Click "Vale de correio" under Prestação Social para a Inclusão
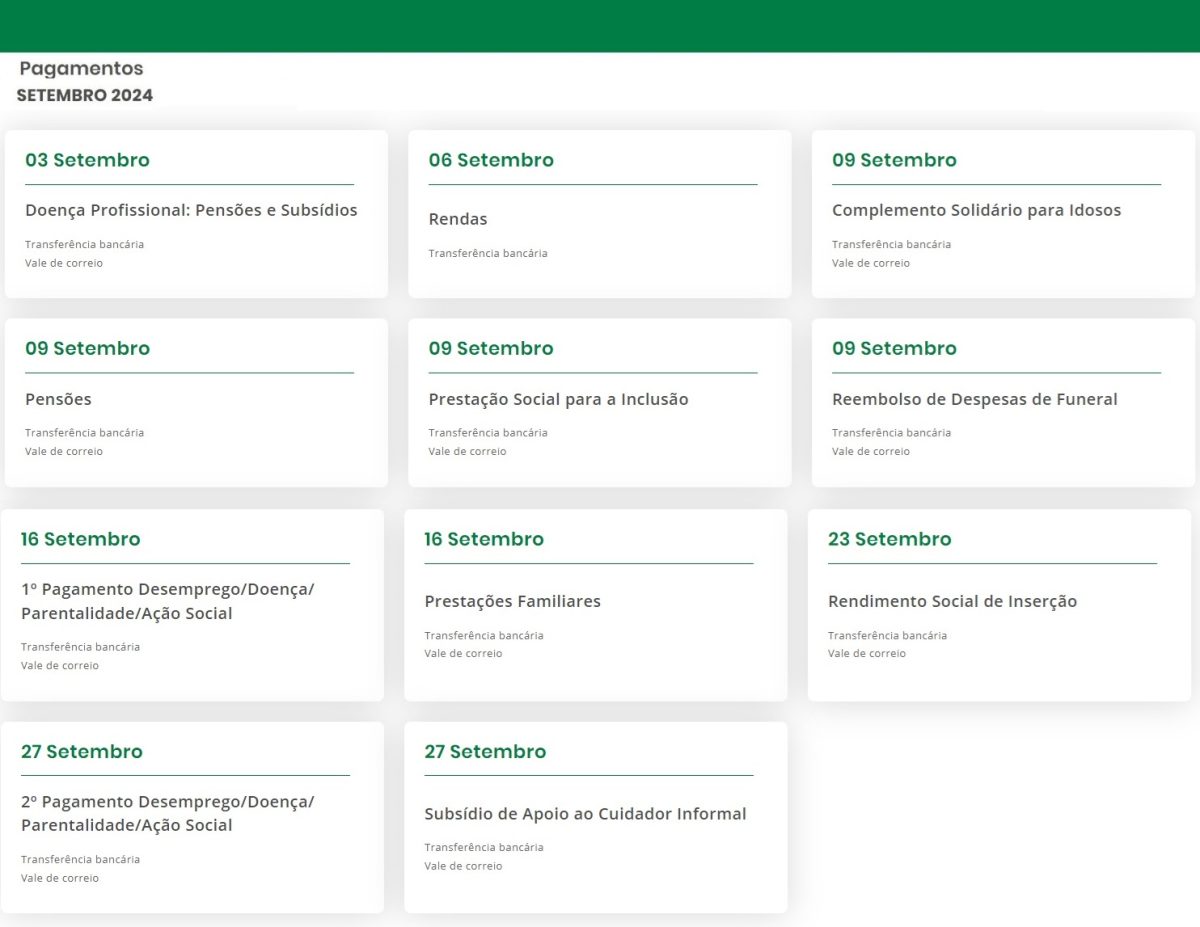 (467, 451)
